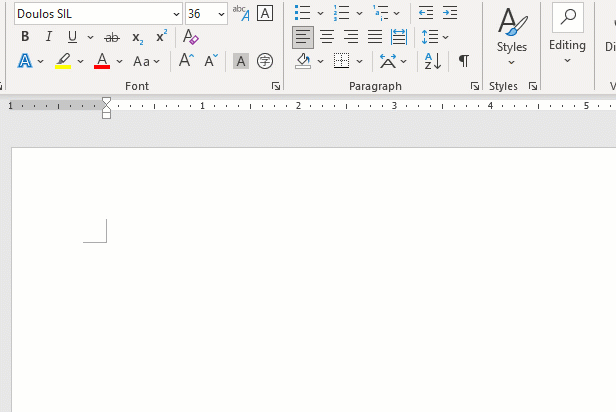616x412 pixels.
Task: Increase the paragraph indent
Action: pos(450,13)
